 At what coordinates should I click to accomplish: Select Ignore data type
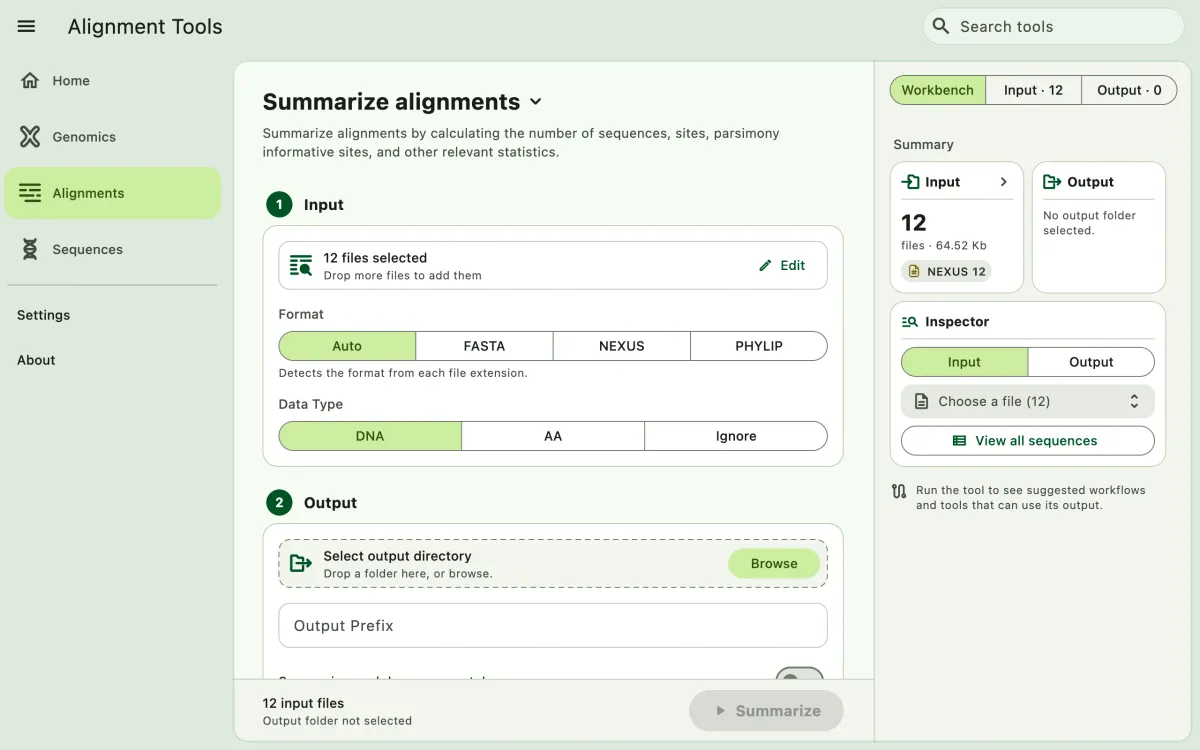[736, 436]
